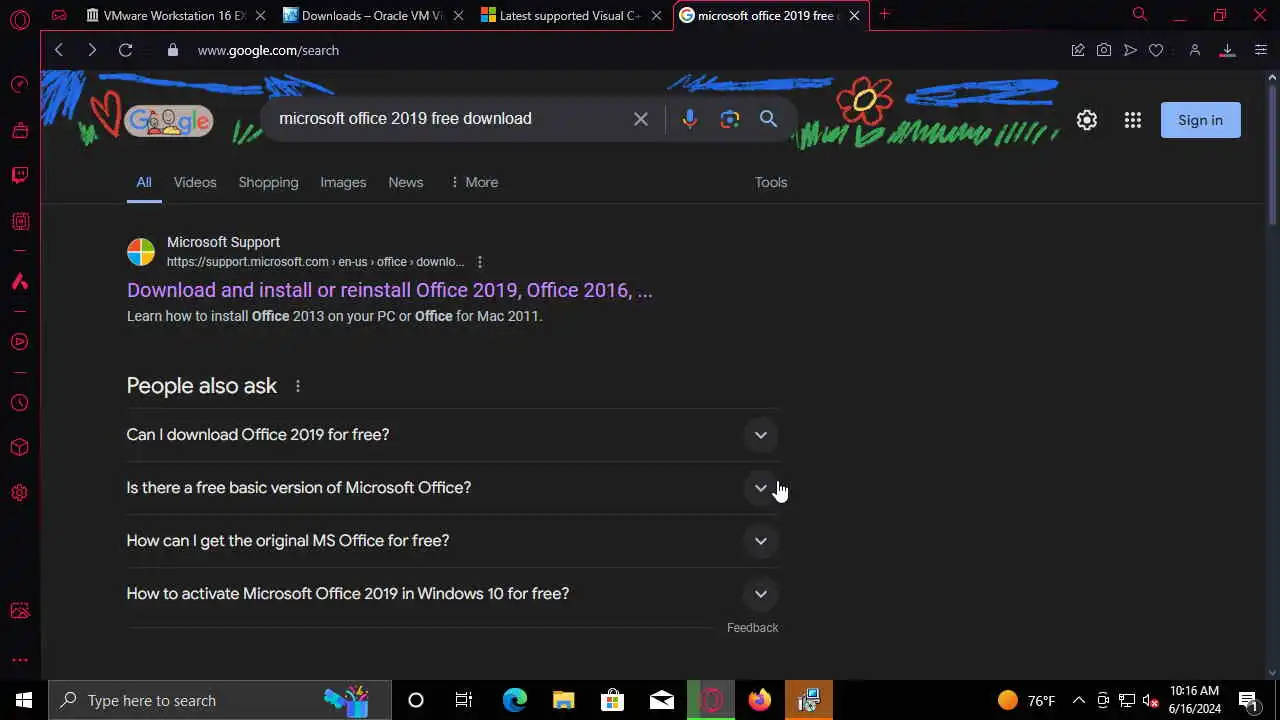The width and height of the screenshot is (1280, 720).
Task: Open the Tools search options
Action: pyautogui.click(x=771, y=182)
